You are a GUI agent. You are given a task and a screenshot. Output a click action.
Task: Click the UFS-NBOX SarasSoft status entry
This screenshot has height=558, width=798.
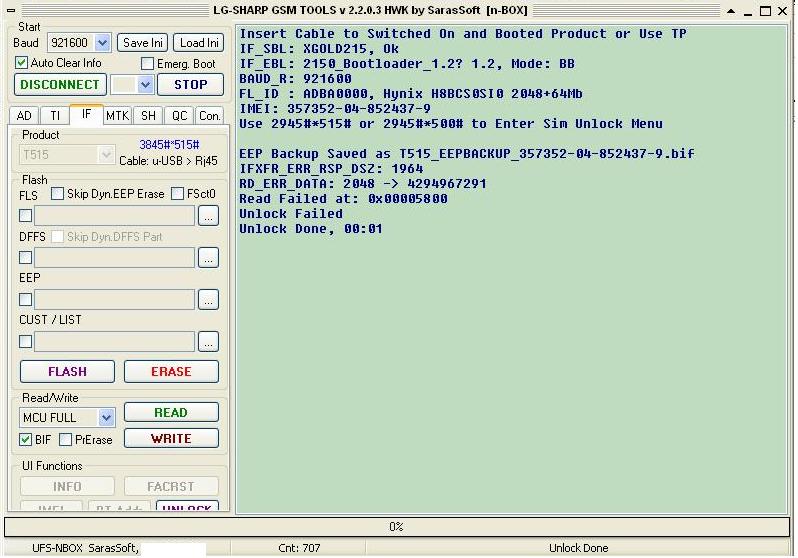86,548
